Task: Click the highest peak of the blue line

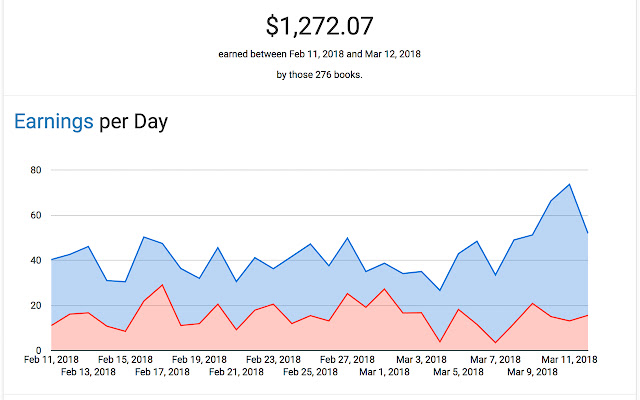Action: pos(569,184)
